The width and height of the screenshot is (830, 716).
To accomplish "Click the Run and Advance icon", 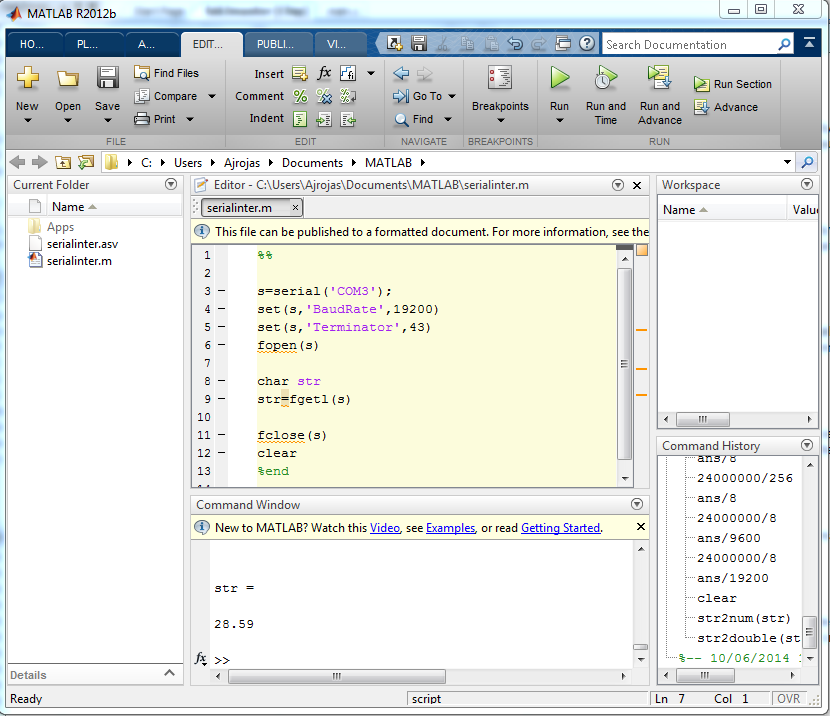I will tap(659, 79).
